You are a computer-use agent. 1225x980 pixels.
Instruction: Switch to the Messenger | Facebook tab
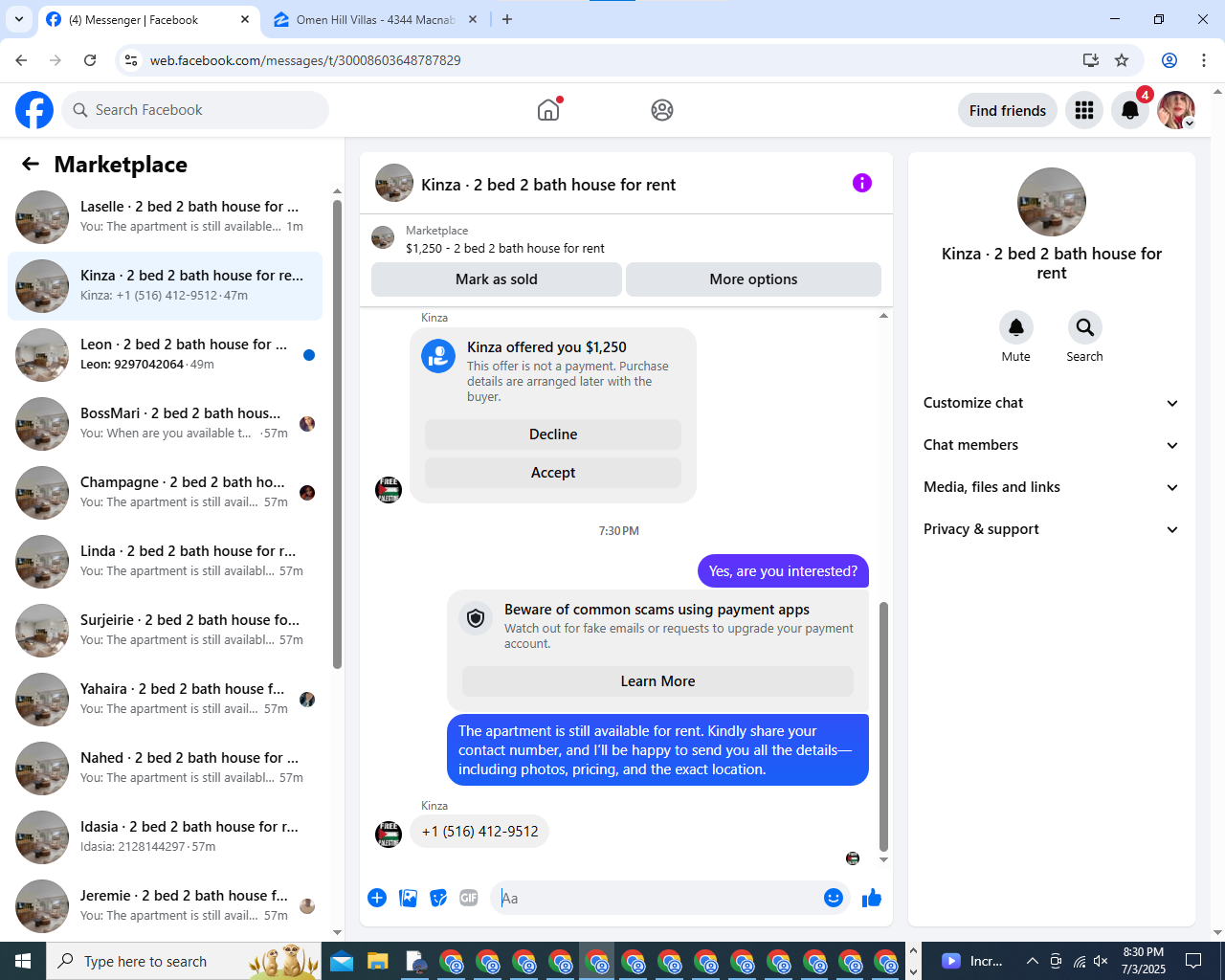pos(148,19)
